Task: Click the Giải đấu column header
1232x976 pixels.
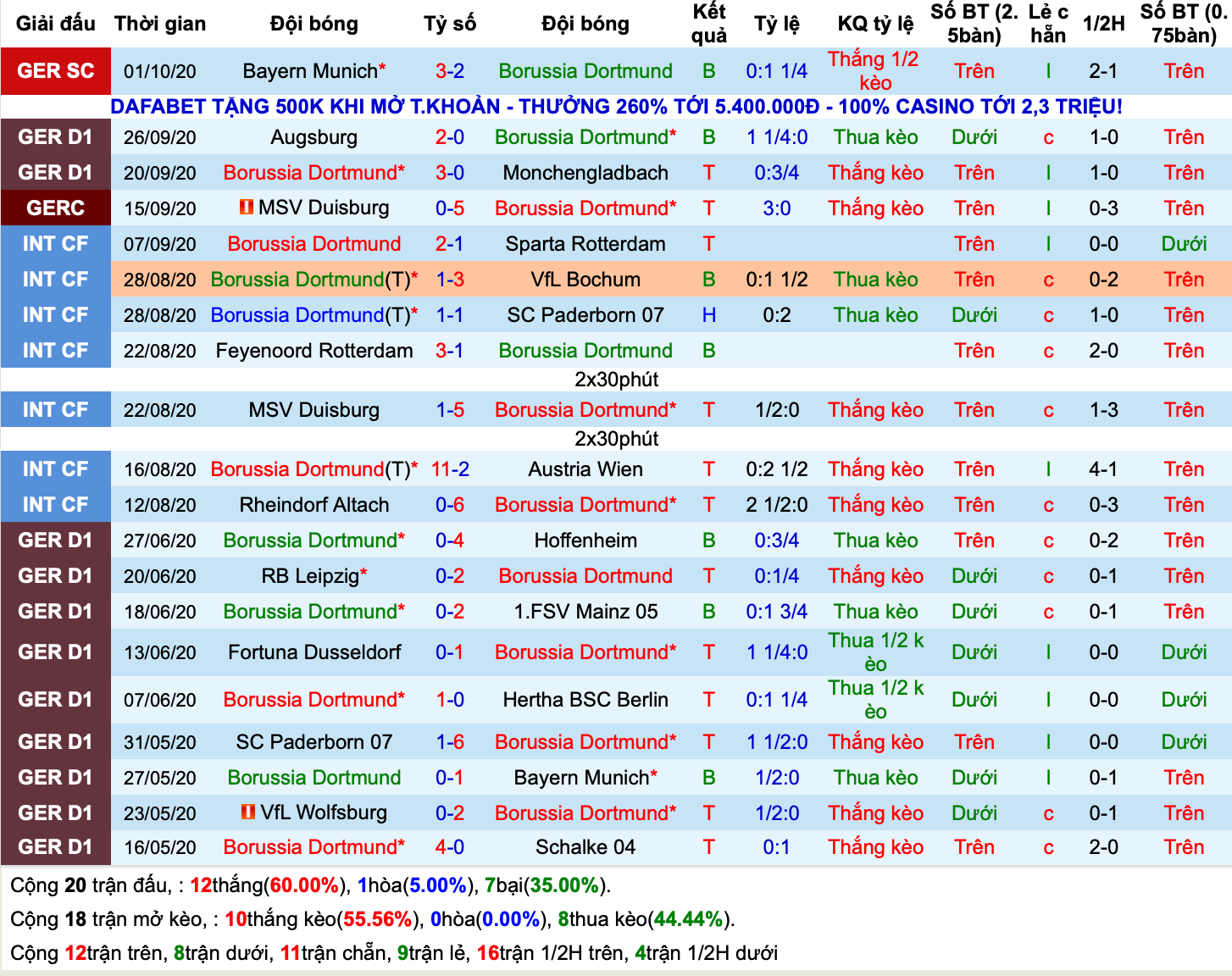Action: [x=56, y=24]
